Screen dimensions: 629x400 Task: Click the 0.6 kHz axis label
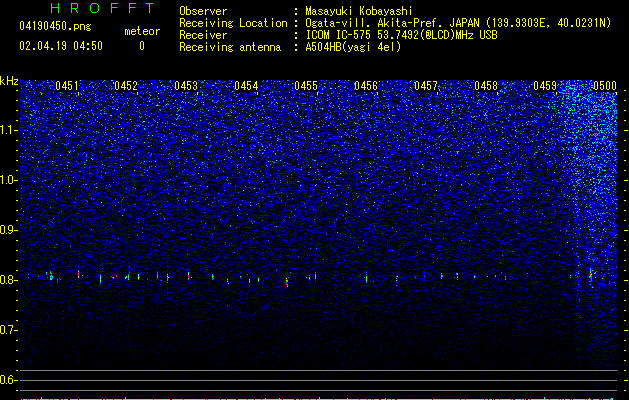point(9,380)
